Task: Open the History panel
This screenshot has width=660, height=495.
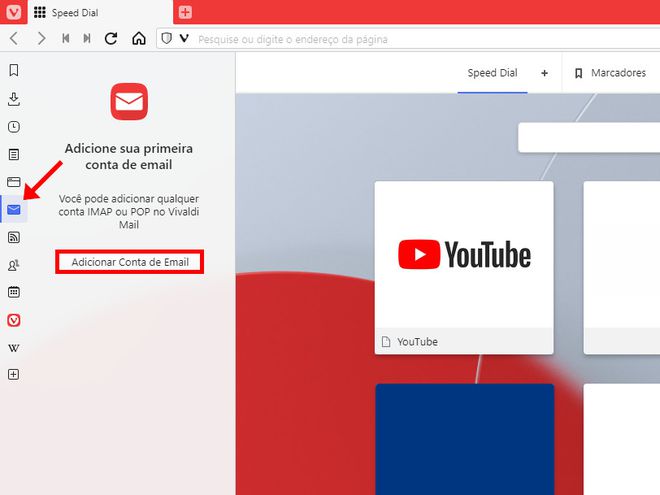Action: [x=13, y=127]
